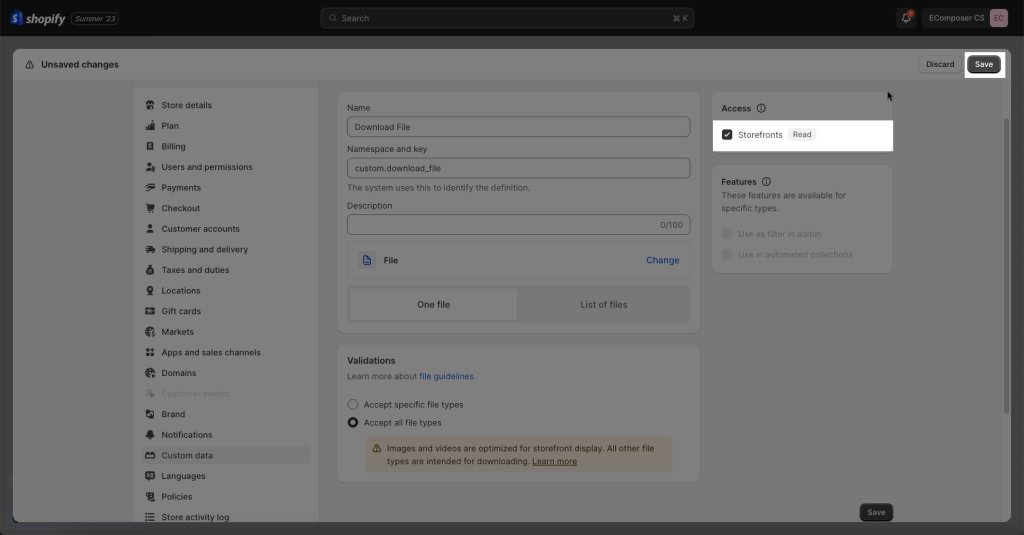Click the Store activity log icon

point(150,517)
